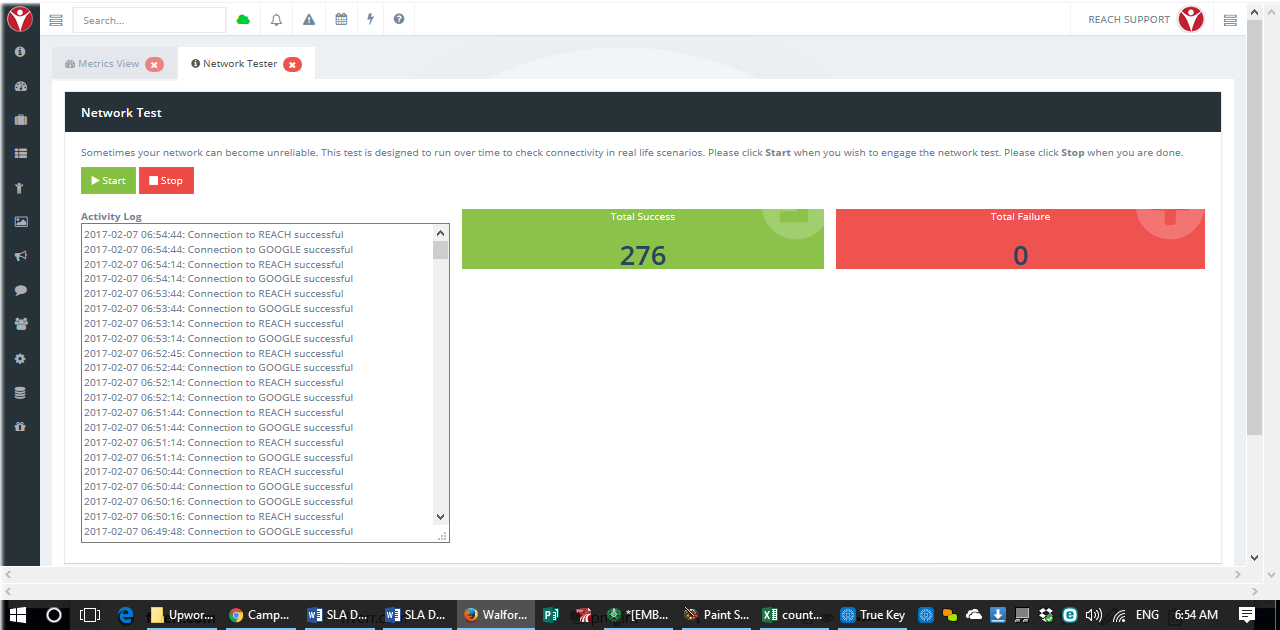Switch to the Chrome 'Camp...' taskbar window

click(258, 615)
